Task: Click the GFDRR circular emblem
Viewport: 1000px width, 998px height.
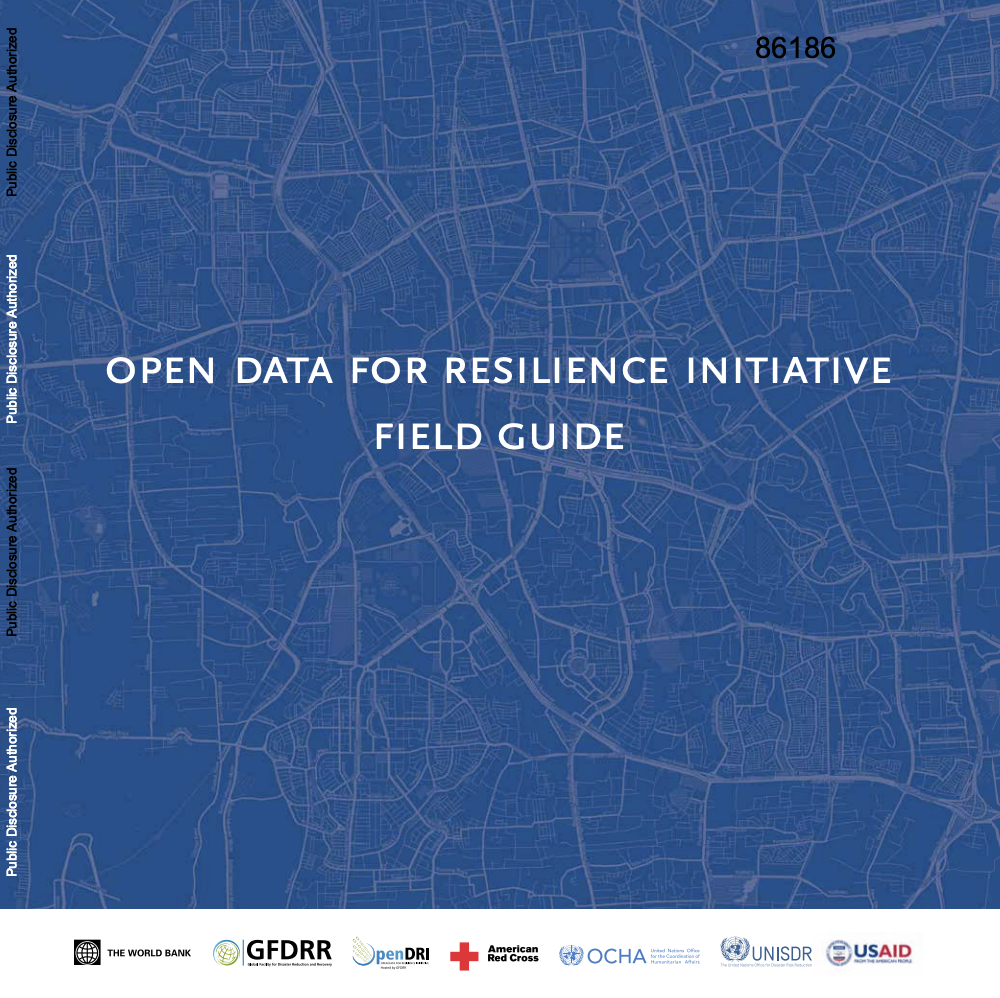Action: point(227,953)
